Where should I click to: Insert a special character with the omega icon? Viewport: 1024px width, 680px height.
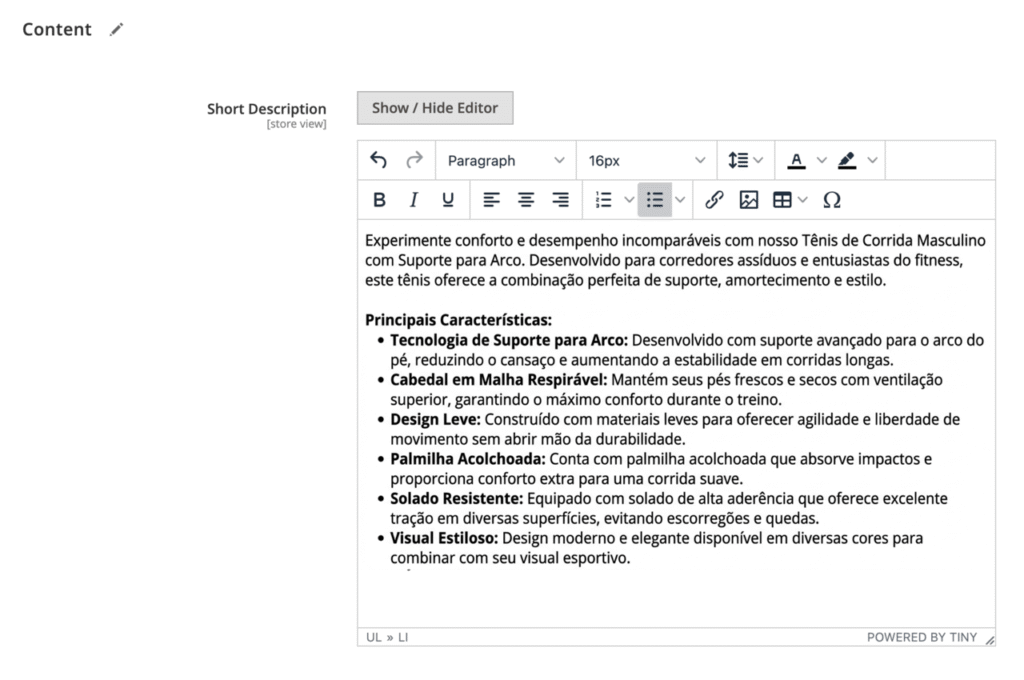(832, 200)
